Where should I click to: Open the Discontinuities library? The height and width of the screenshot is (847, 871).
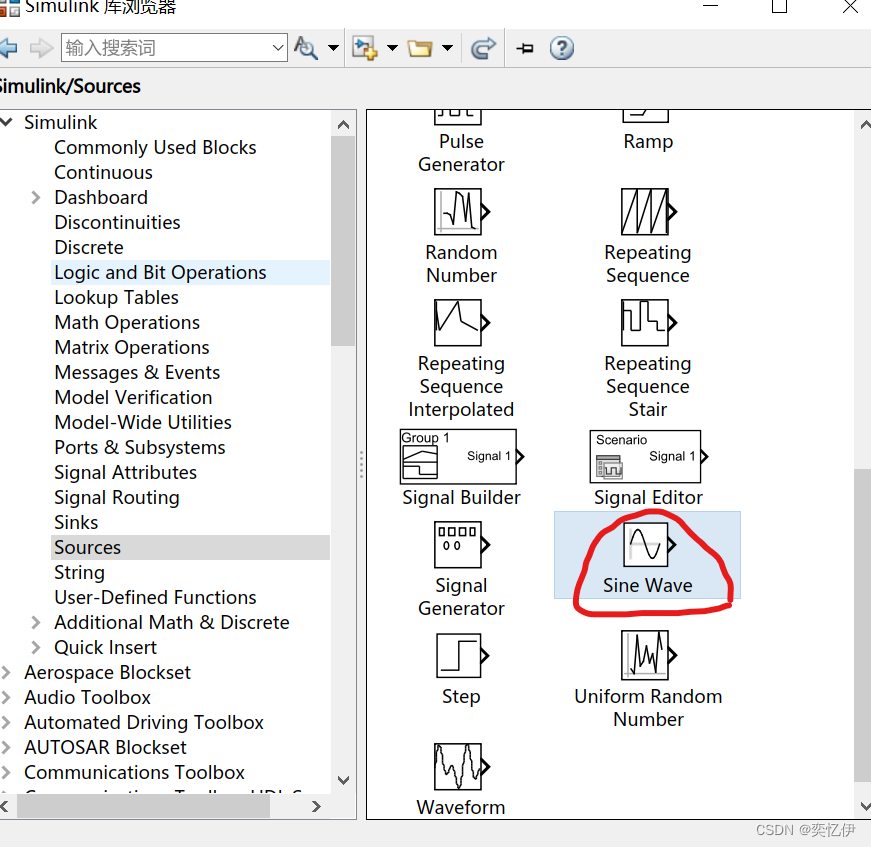tap(117, 222)
